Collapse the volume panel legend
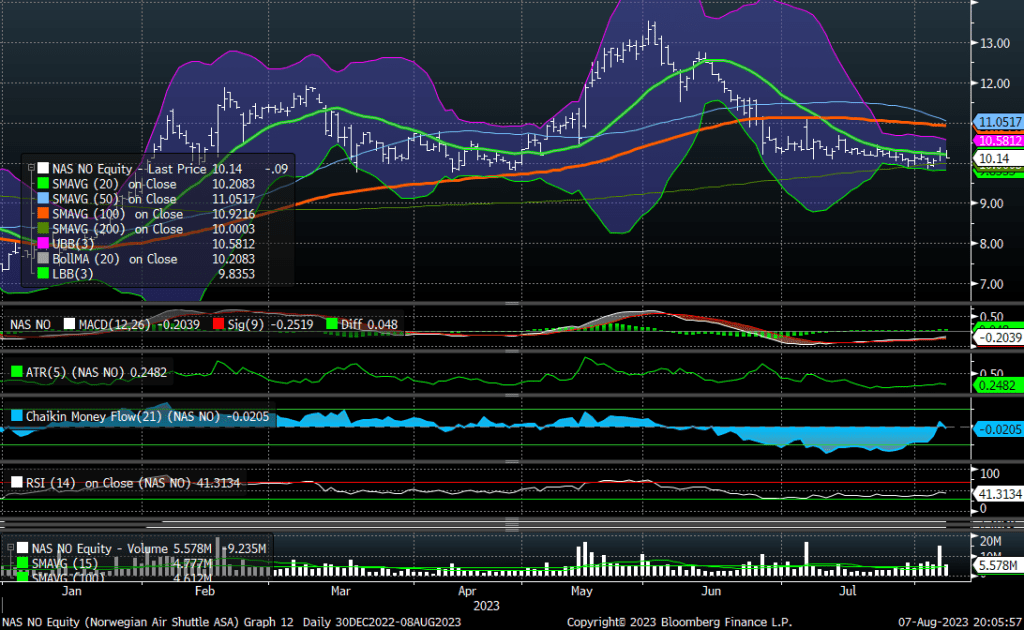1024x630 pixels. [x=10, y=548]
